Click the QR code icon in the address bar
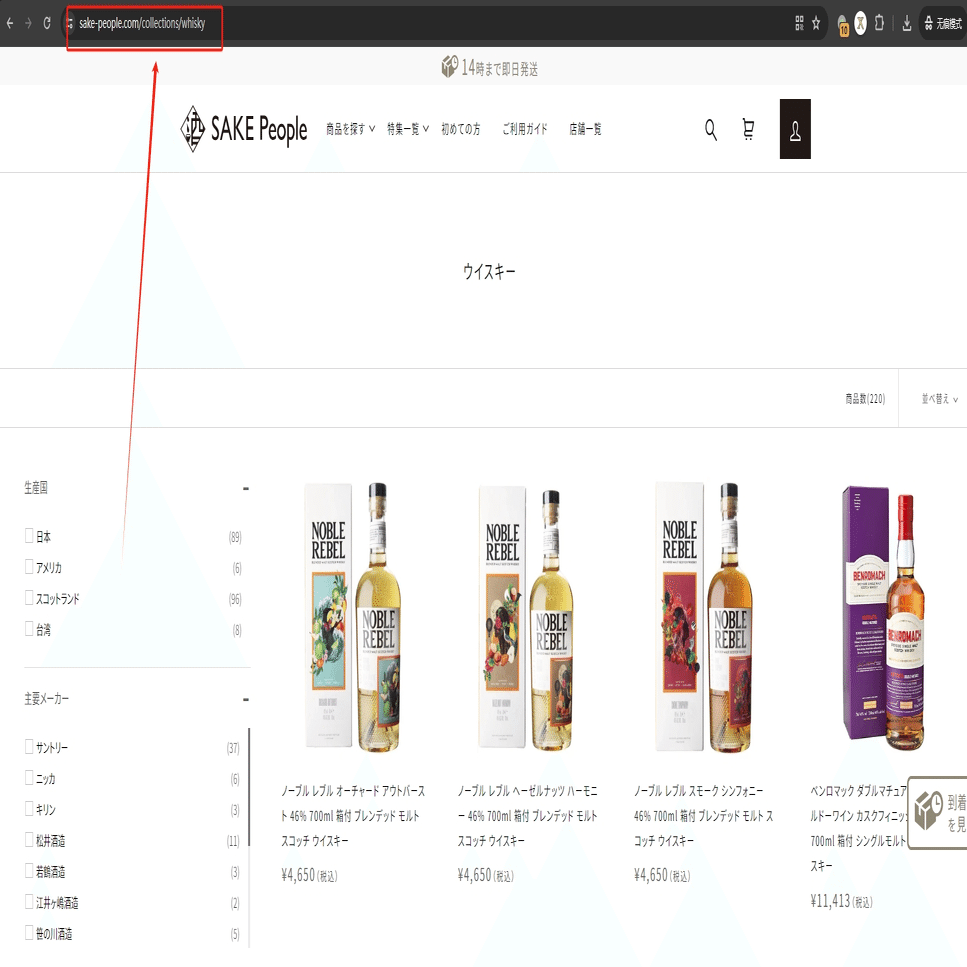967x967 pixels. pyautogui.click(x=799, y=23)
